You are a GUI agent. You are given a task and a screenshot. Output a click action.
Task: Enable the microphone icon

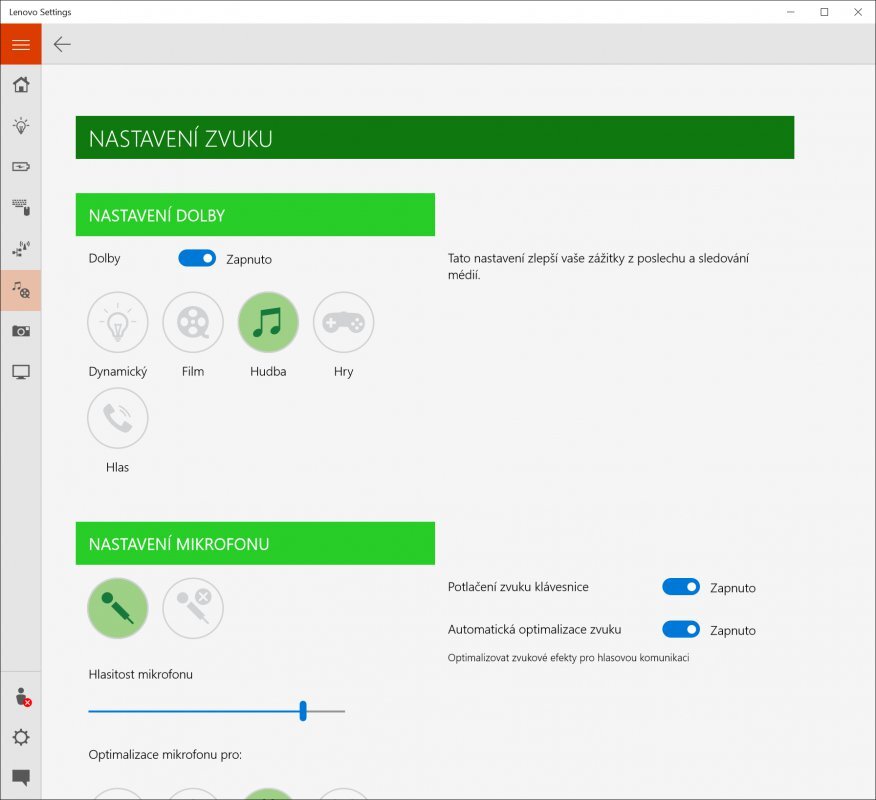[118, 608]
